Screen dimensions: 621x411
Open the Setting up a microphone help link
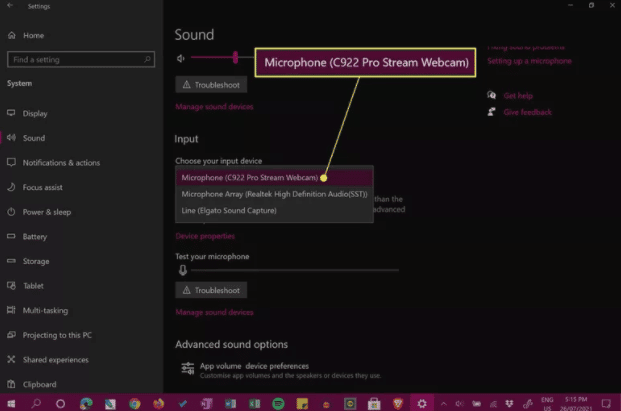tap(529, 61)
